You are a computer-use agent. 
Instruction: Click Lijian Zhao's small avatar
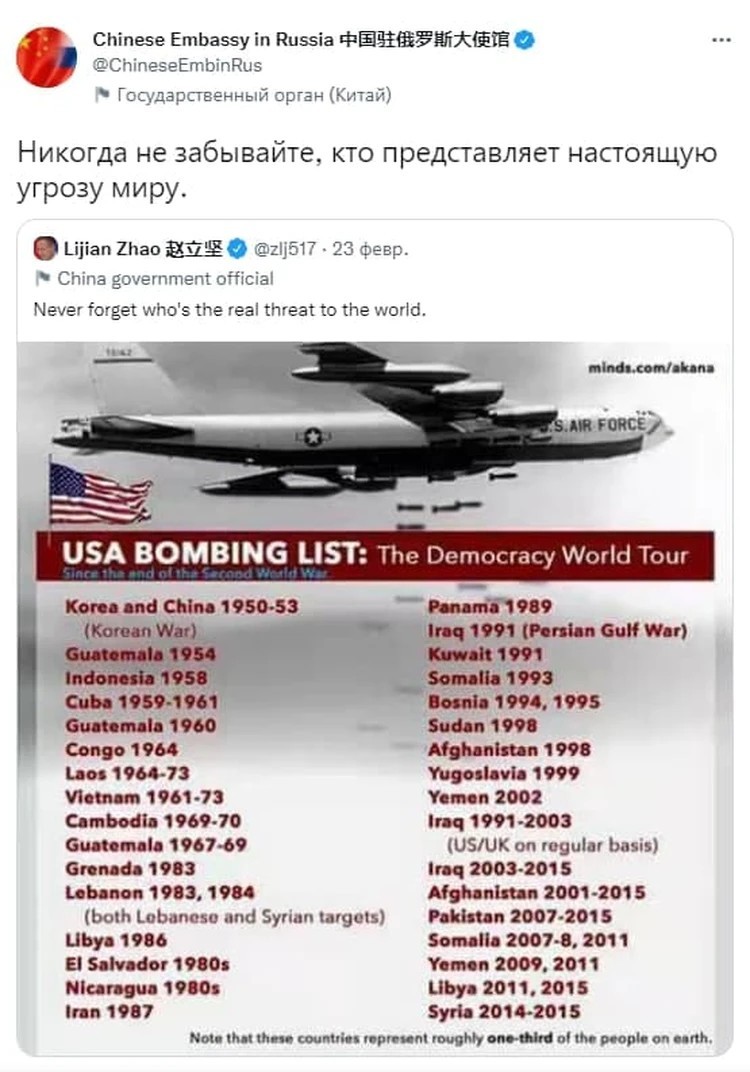click(45, 249)
